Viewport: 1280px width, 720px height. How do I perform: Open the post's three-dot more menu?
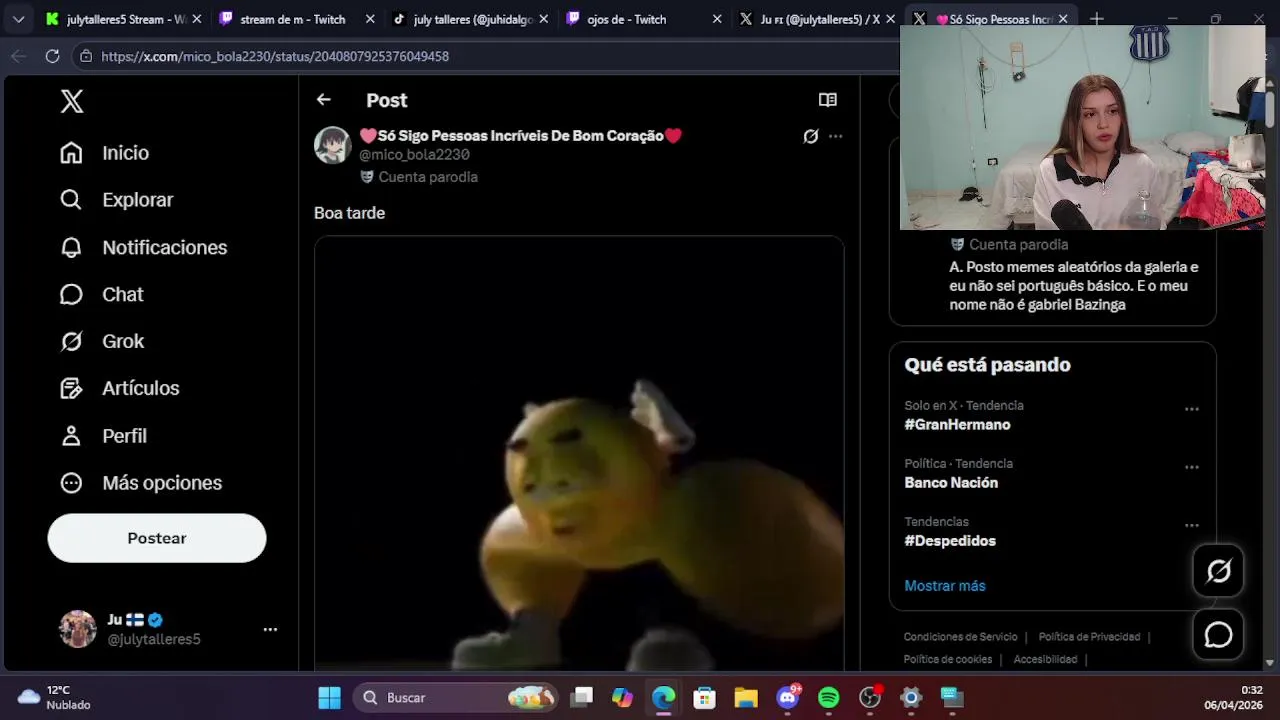click(835, 136)
